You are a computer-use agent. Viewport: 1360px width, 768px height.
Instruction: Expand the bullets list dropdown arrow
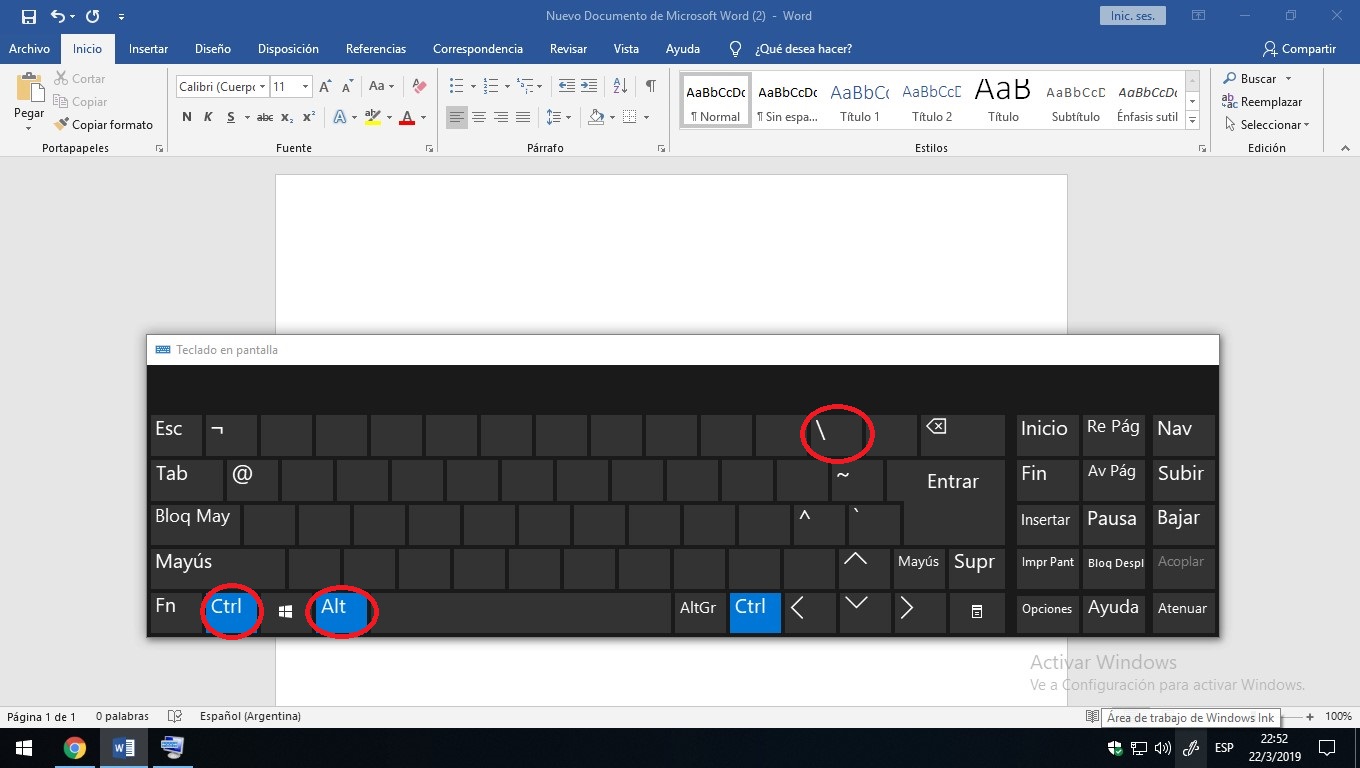coord(474,87)
